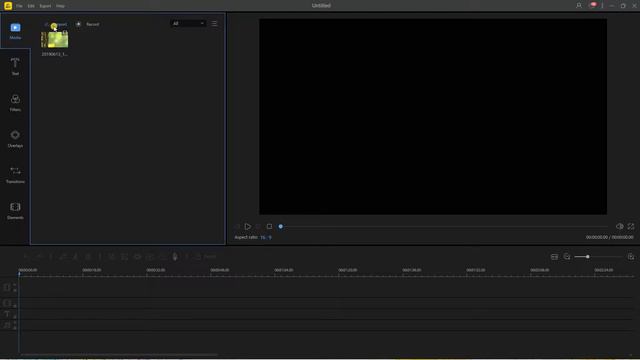The width and height of the screenshot is (640, 360).
Task: Click the timeline playhead marker
Action: [x=19, y=273]
